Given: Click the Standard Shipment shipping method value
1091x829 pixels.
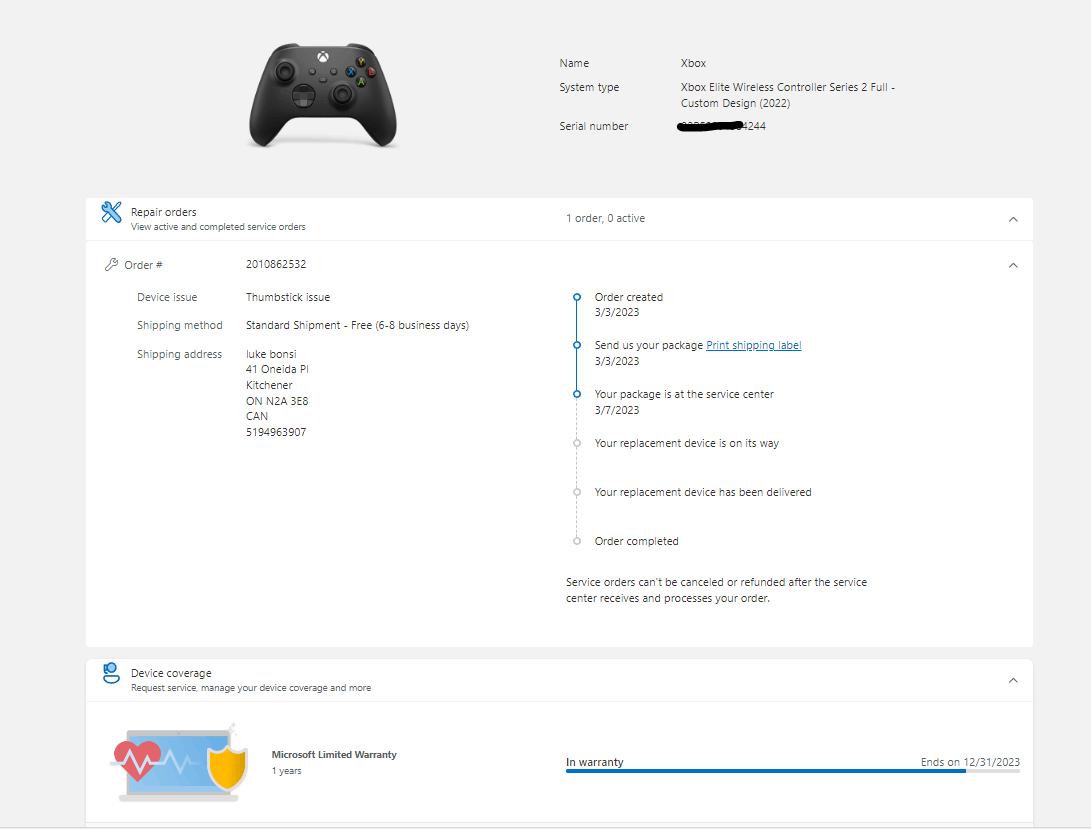Looking at the screenshot, I should click(357, 325).
